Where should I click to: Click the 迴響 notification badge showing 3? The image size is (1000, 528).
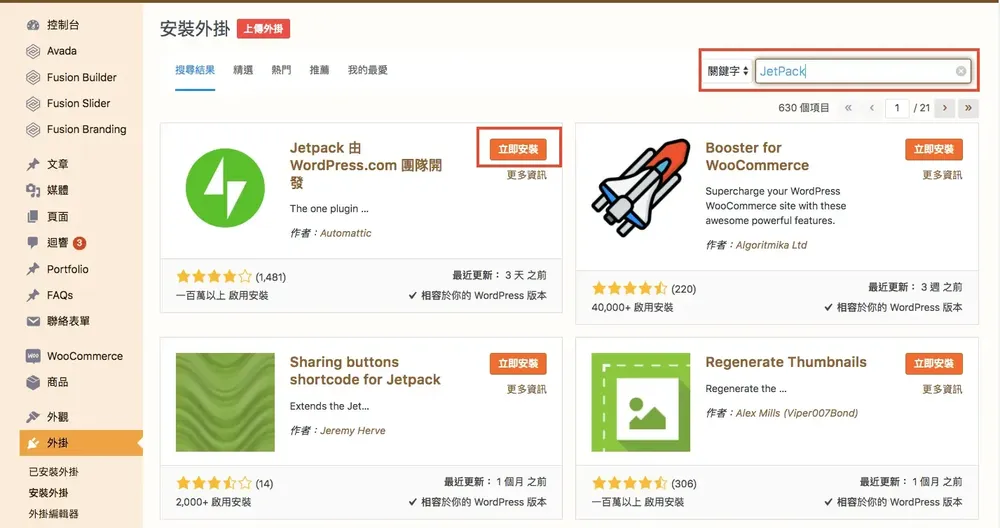pos(79,243)
